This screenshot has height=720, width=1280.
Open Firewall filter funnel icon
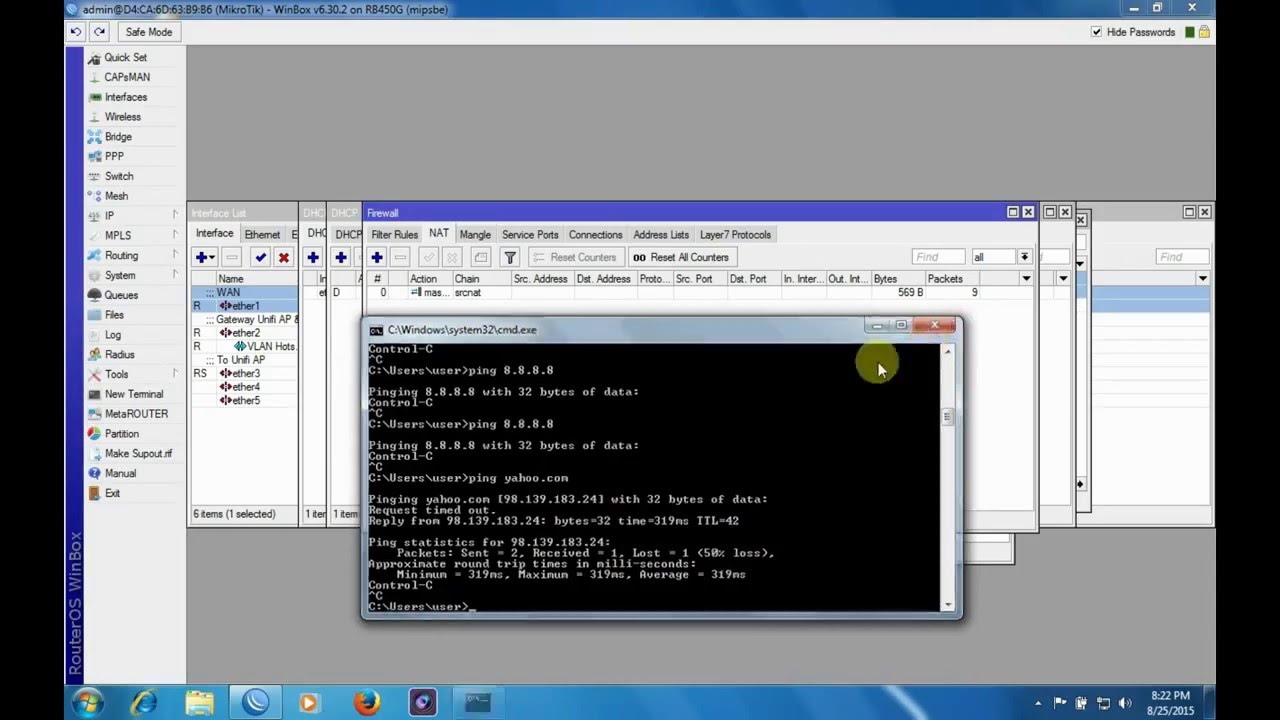[510, 258]
